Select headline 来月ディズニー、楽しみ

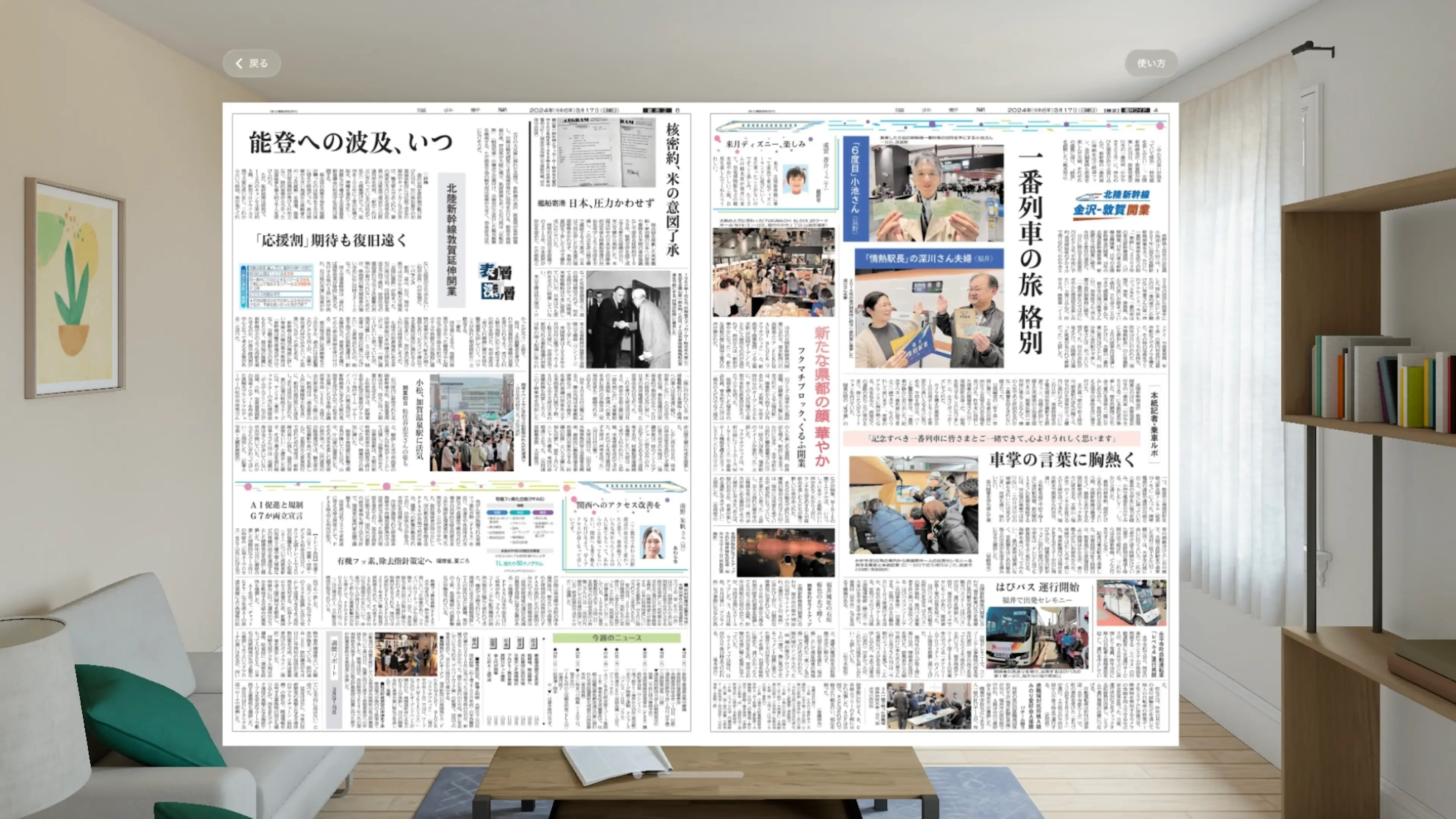point(765,144)
